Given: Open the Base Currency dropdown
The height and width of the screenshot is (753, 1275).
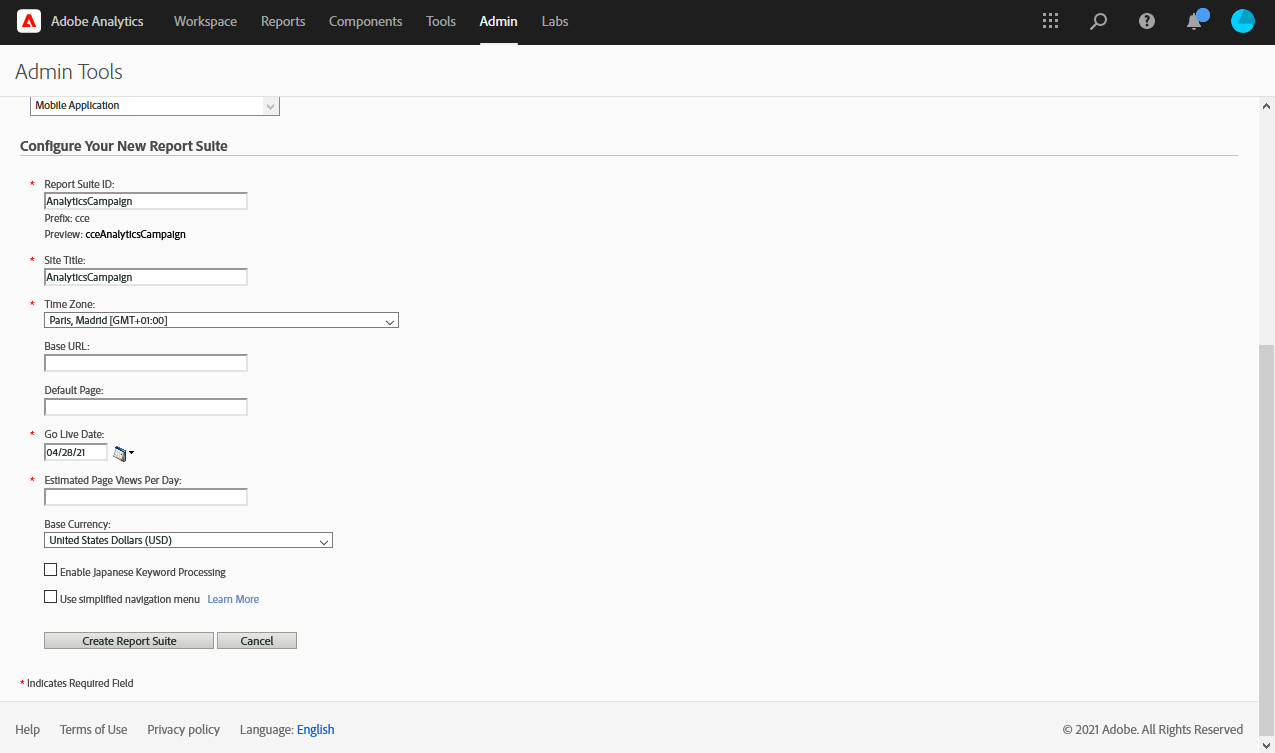Looking at the screenshot, I should coord(188,540).
